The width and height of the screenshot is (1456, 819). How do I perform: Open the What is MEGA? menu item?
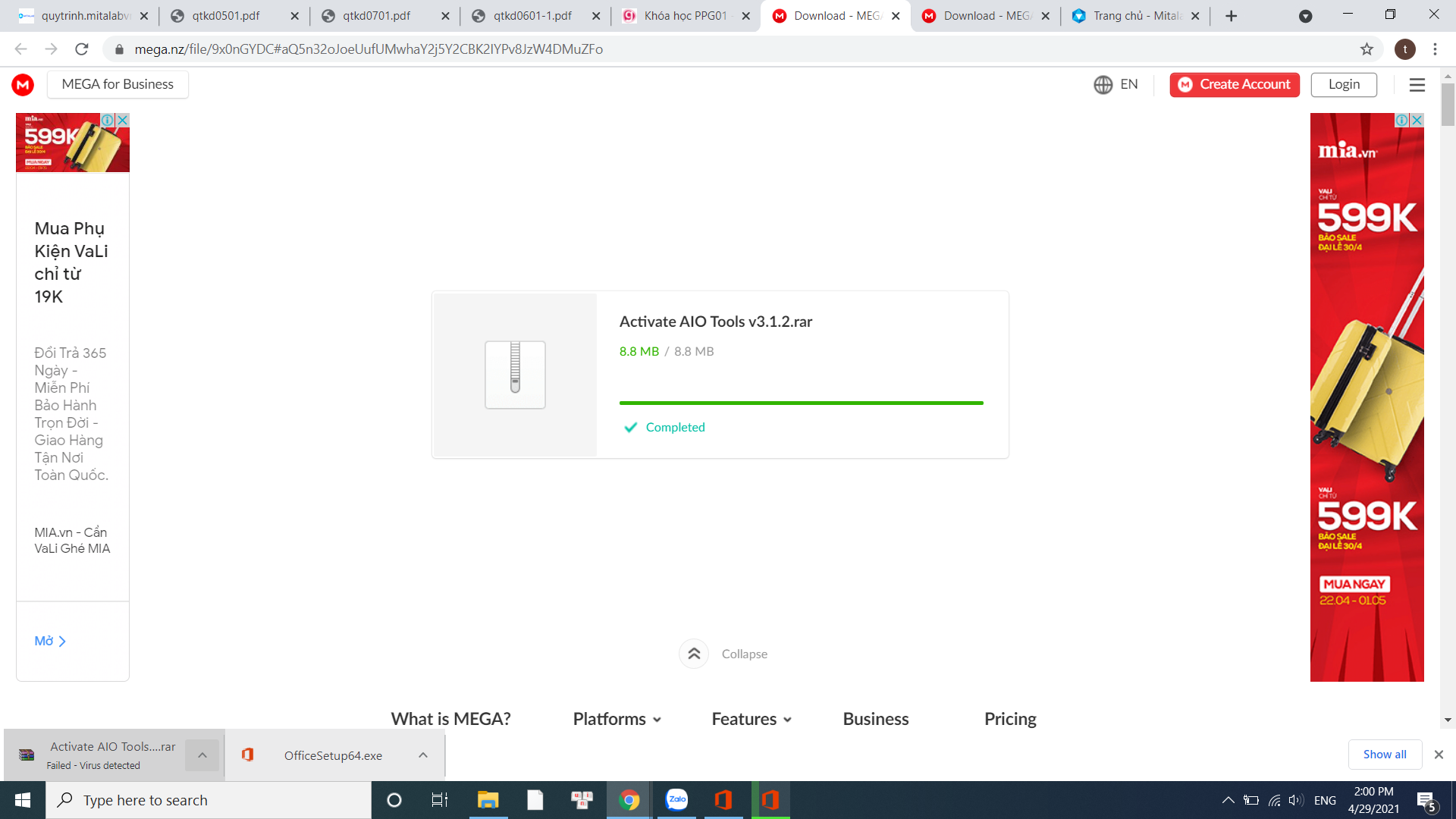click(x=450, y=719)
